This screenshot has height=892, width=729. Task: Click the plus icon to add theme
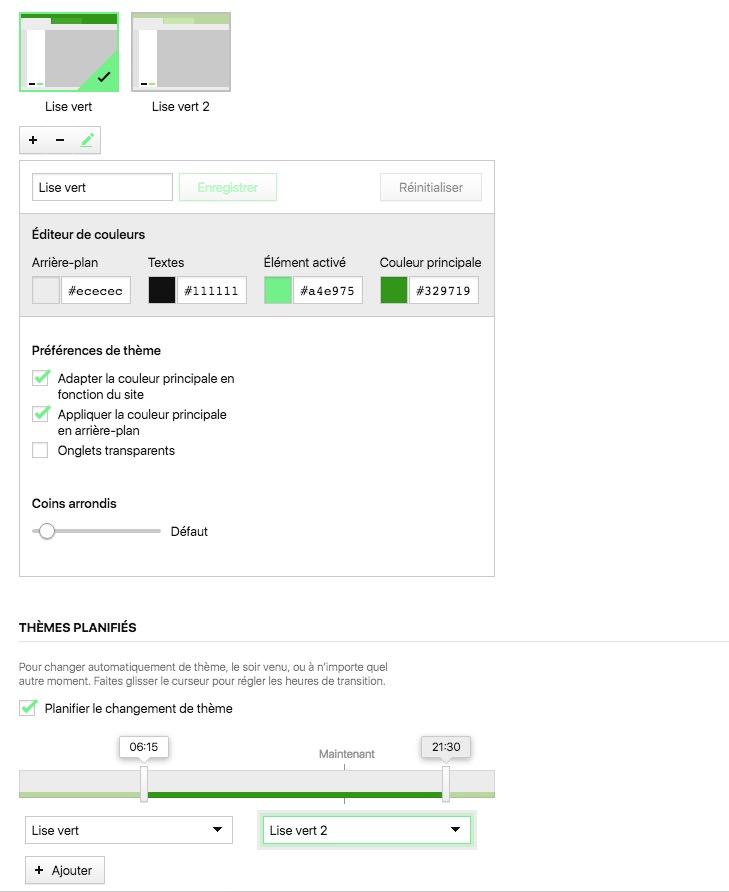click(x=33, y=141)
